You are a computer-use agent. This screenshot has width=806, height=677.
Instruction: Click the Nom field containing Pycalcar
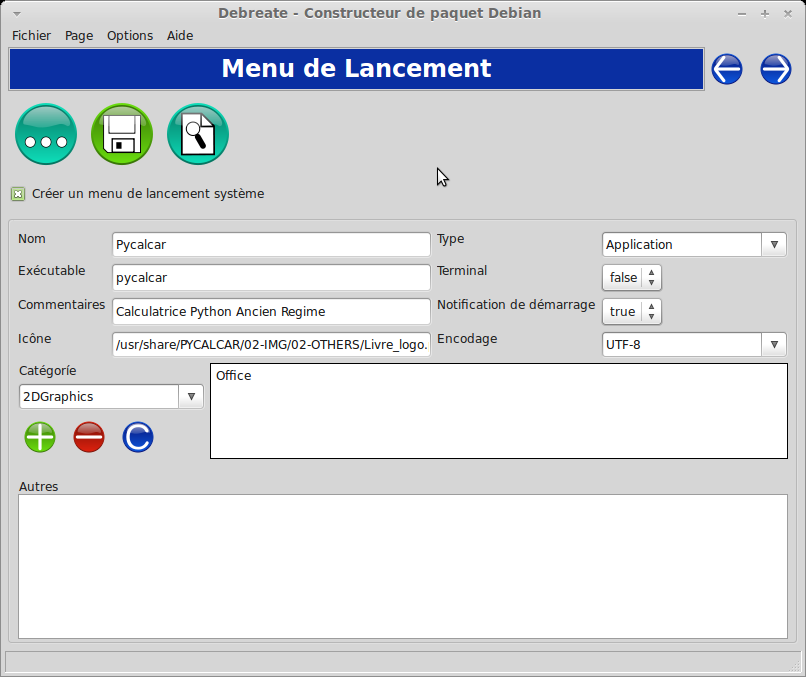coord(270,245)
